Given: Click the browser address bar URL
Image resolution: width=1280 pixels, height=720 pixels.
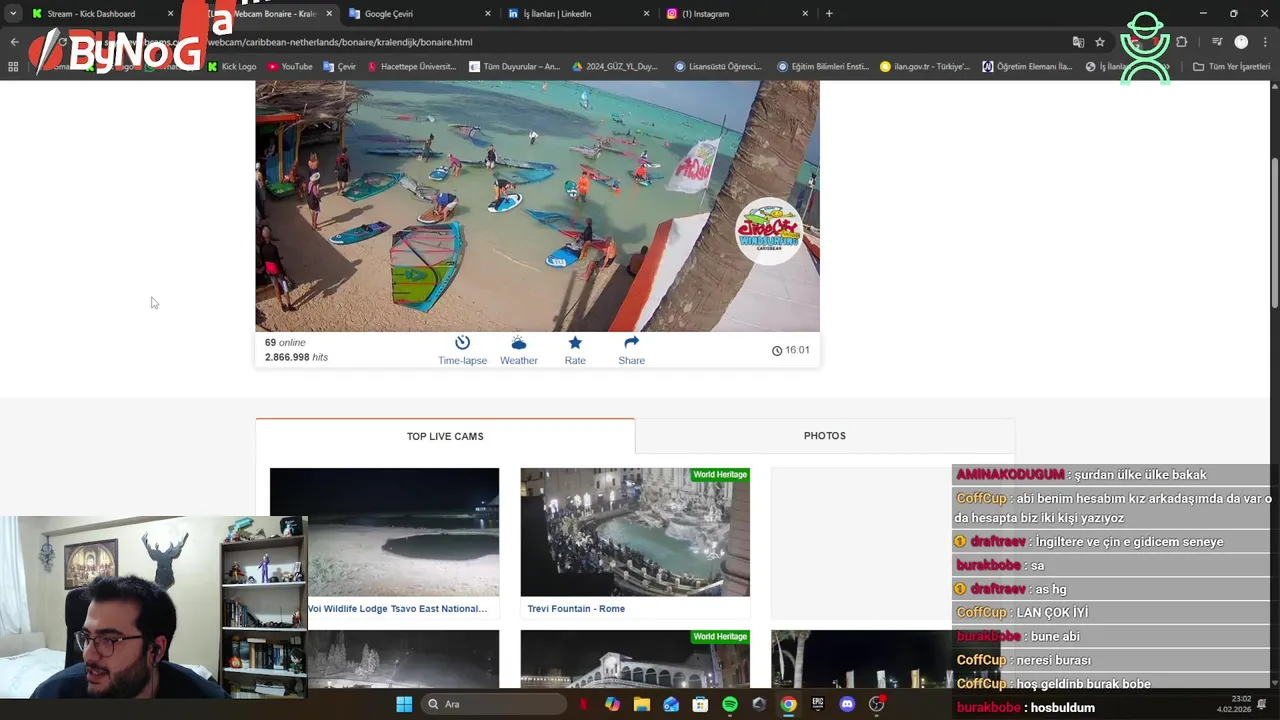Looking at the screenshot, I should tap(340, 42).
